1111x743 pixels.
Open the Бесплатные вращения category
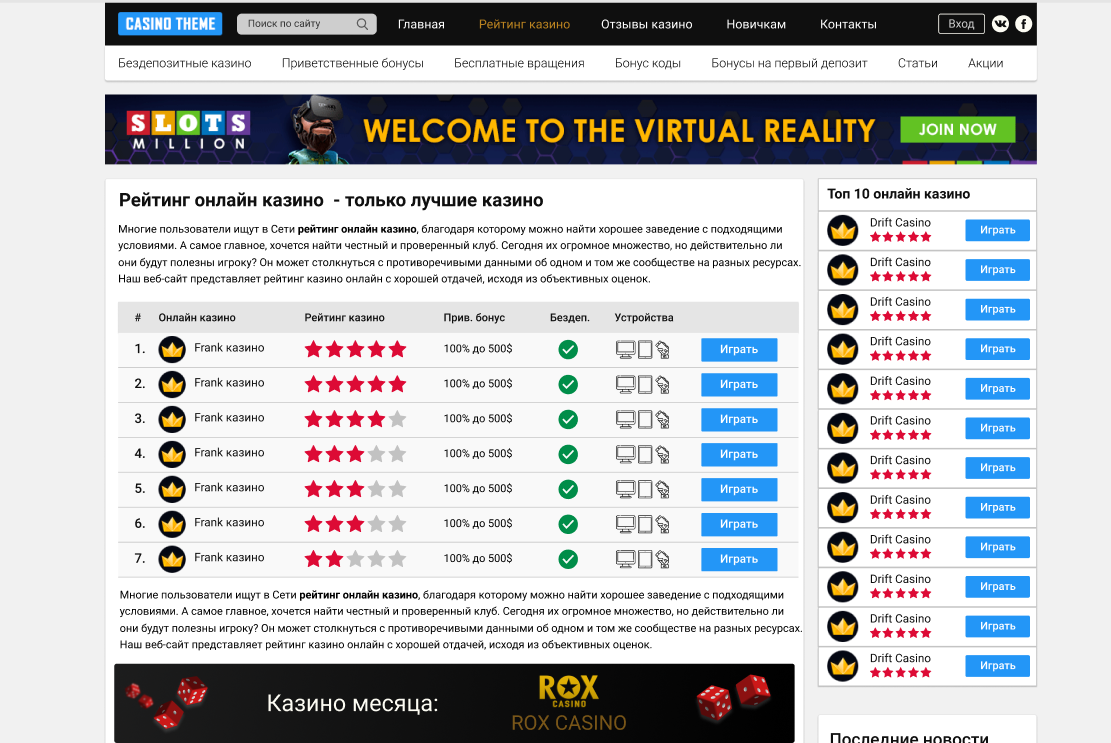(519, 63)
